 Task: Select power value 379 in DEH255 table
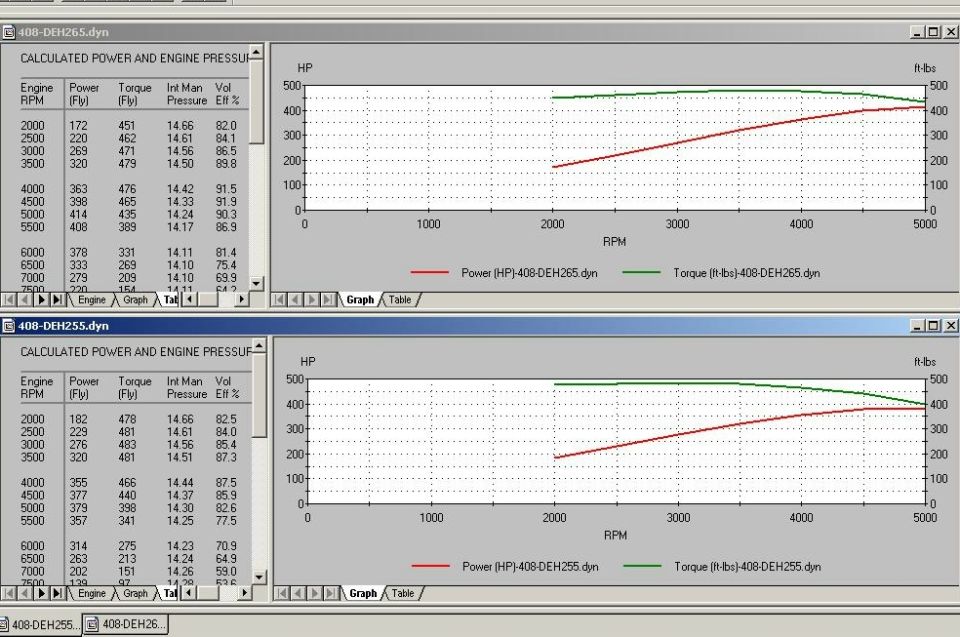78,508
